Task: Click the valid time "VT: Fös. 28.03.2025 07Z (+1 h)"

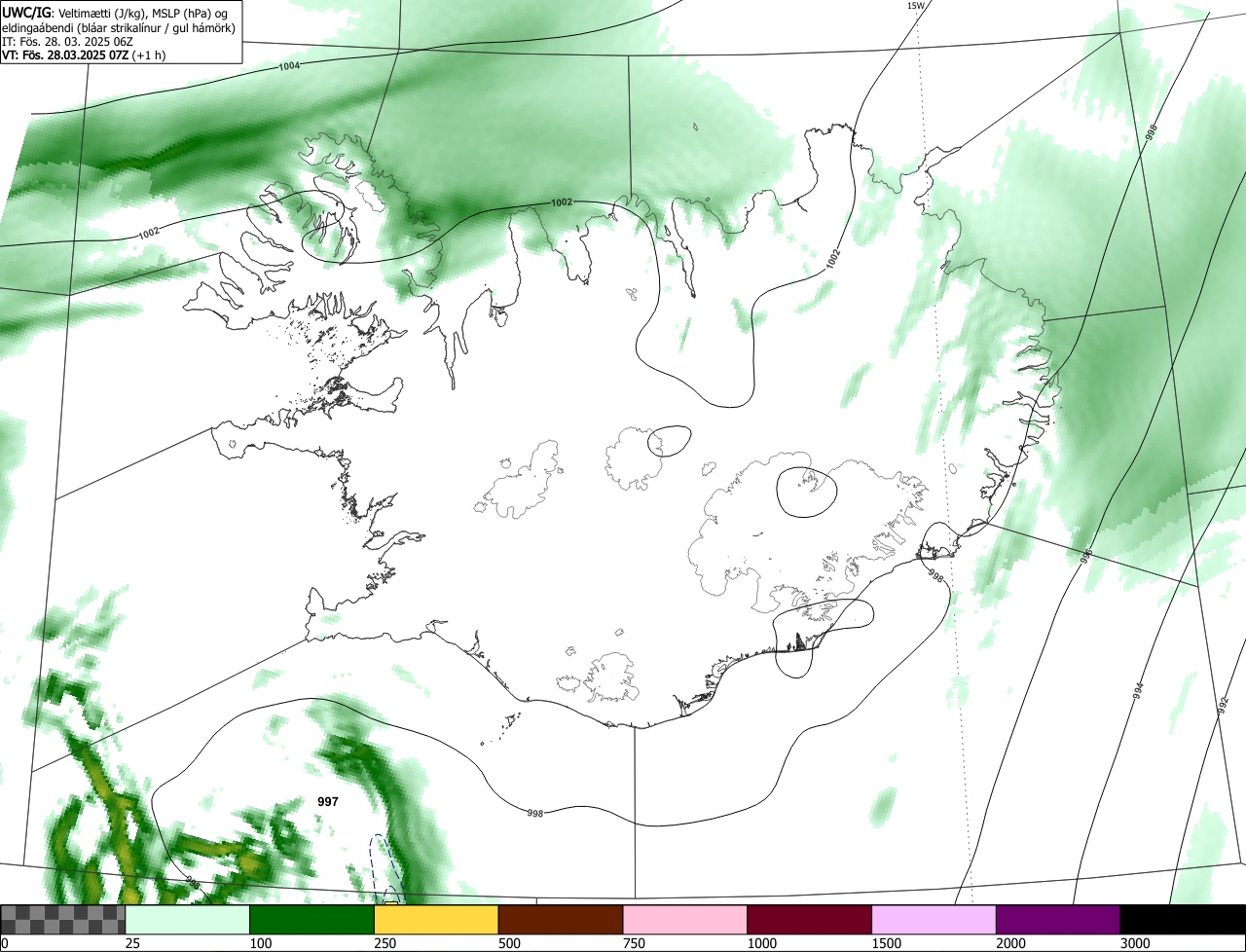Action: click(84, 55)
